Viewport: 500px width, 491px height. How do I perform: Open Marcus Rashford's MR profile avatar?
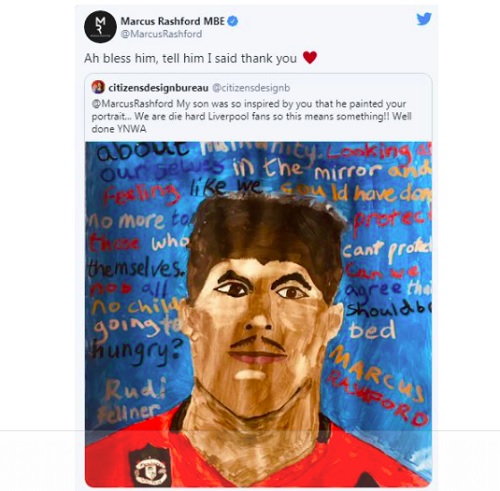[x=100, y=27]
